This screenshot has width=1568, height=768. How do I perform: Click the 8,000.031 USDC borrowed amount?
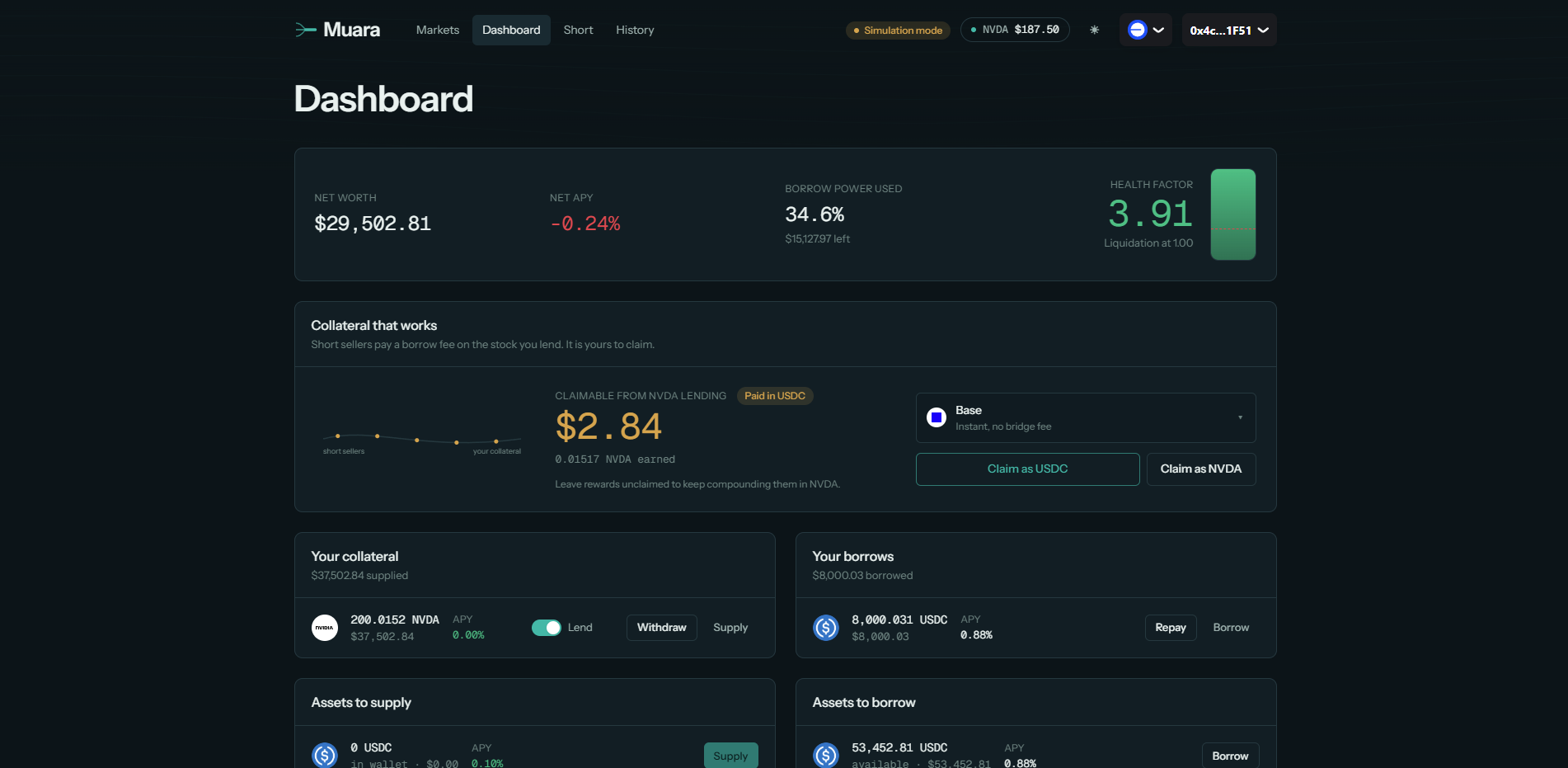pos(899,620)
